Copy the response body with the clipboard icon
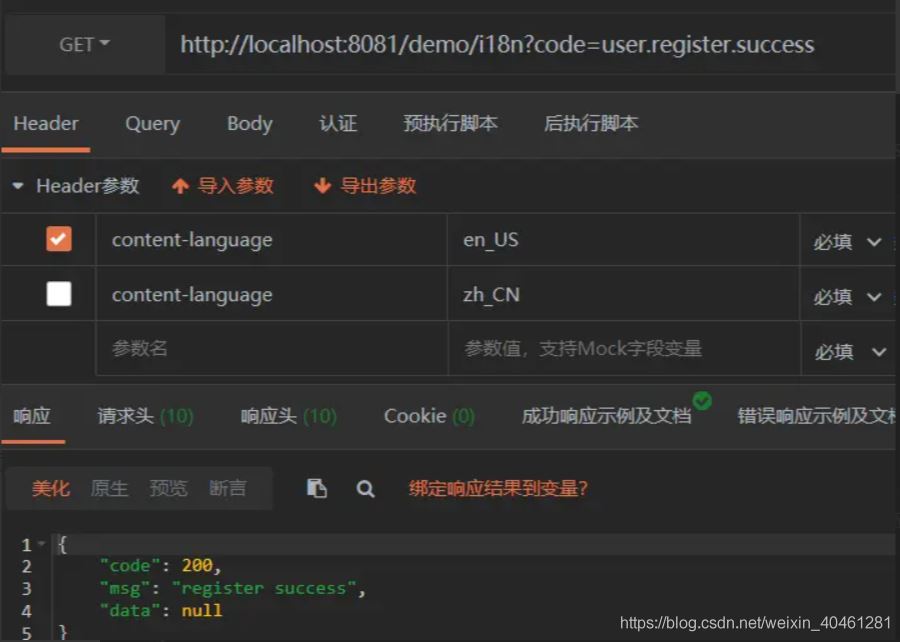 point(318,488)
